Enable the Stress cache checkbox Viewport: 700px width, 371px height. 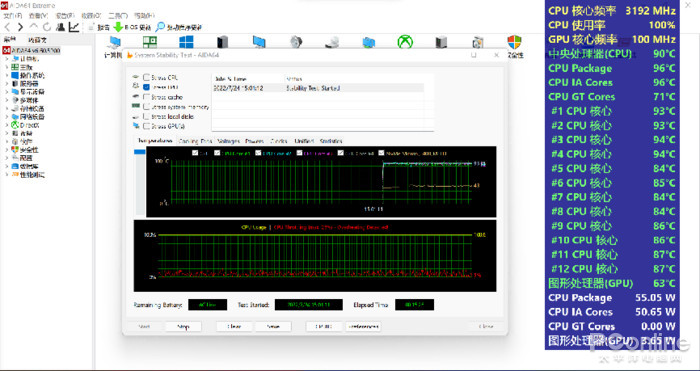pos(146,97)
